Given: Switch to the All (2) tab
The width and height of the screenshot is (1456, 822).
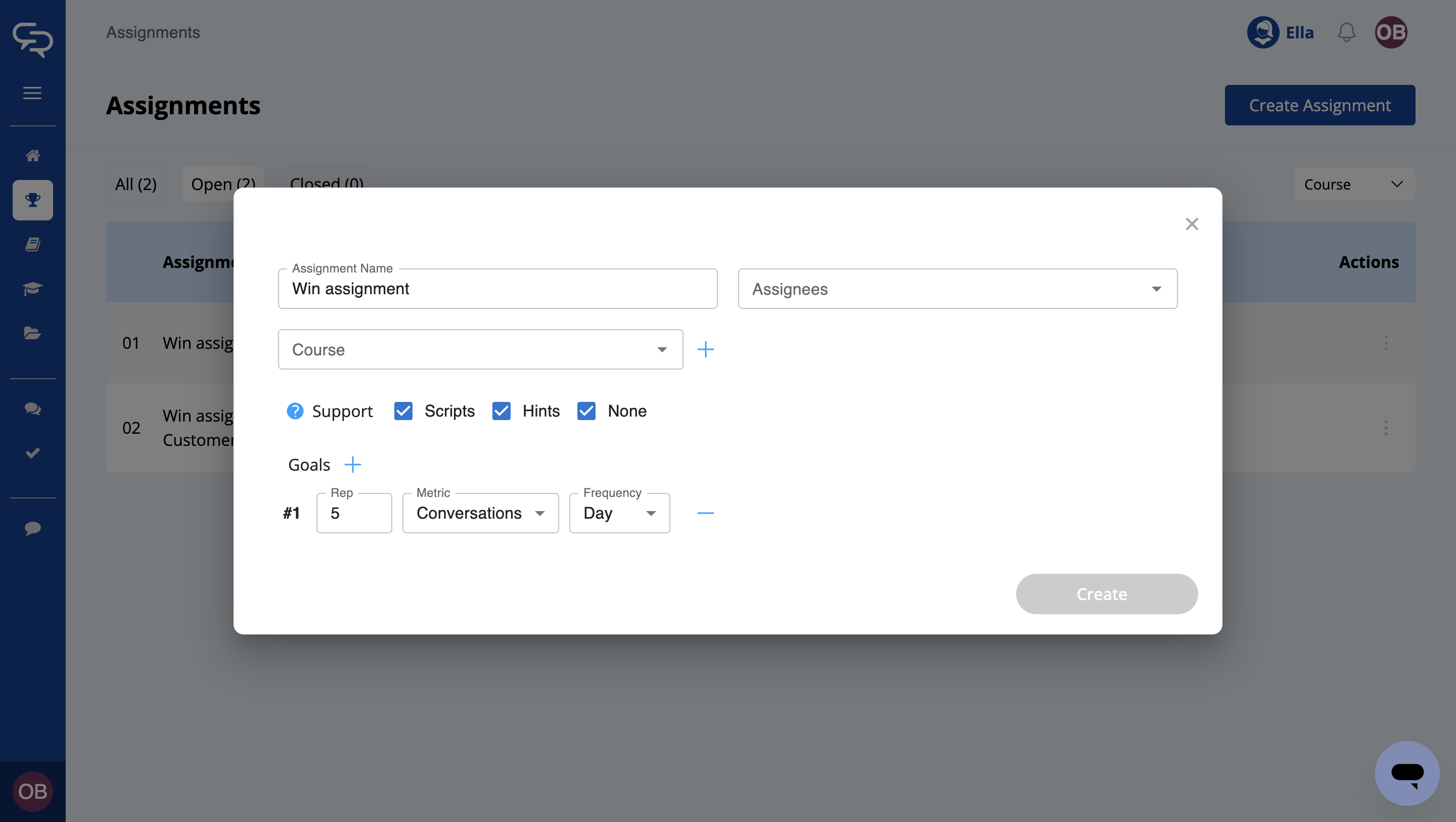Looking at the screenshot, I should click(135, 185).
